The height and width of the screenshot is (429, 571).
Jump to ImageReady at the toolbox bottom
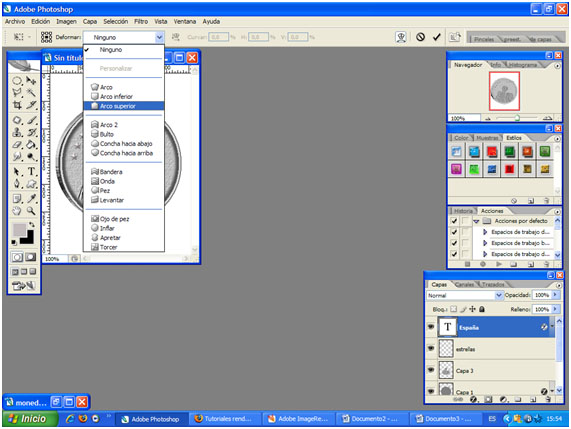coord(23,286)
